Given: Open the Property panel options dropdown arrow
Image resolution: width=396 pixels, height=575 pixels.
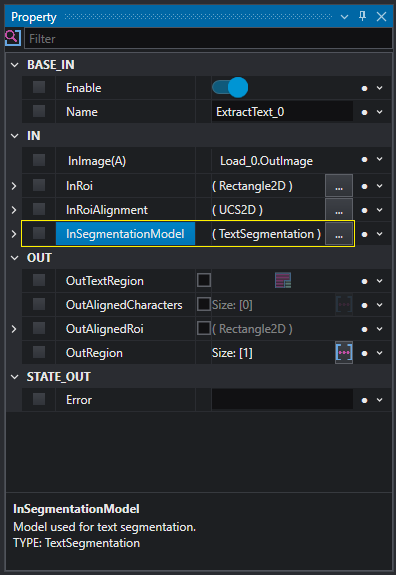Looking at the screenshot, I should tap(344, 17).
